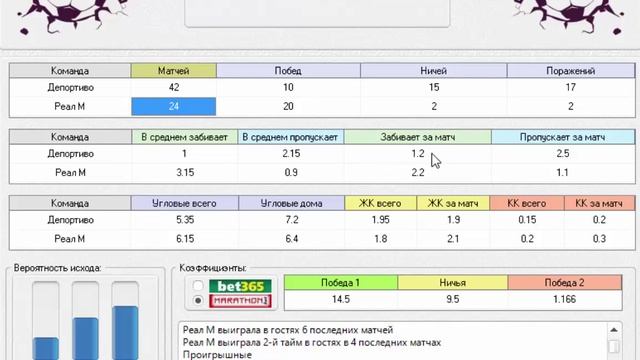Click the 'Проигрышные' line in notes
Viewport: 640px width, 360px height.
217,355
